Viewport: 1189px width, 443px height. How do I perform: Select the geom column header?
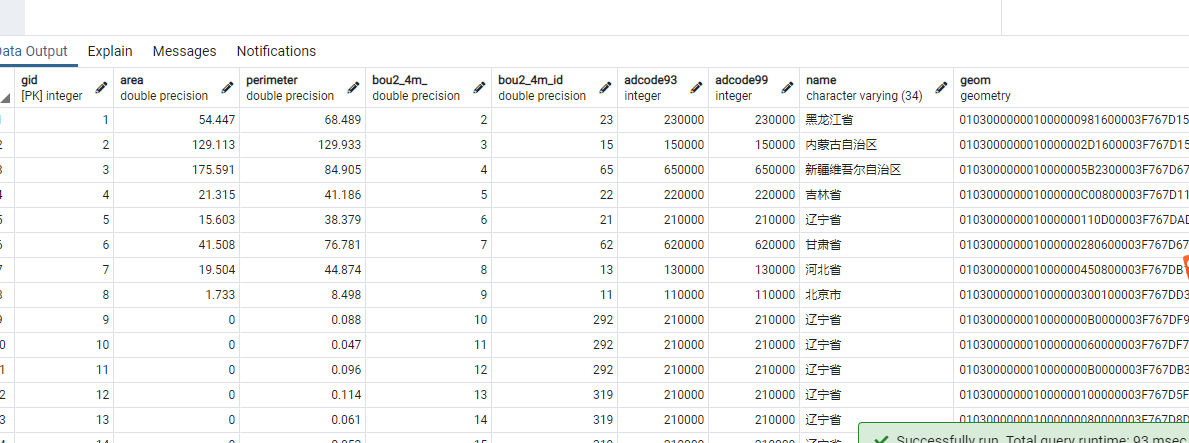click(x=1071, y=88)
